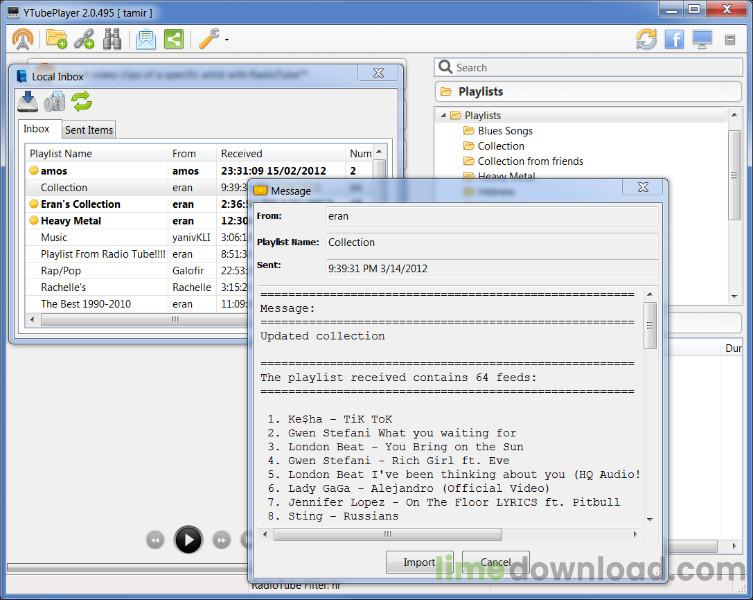Select Collection from friends folder
The image size is (753, 600).
(523, 161)
